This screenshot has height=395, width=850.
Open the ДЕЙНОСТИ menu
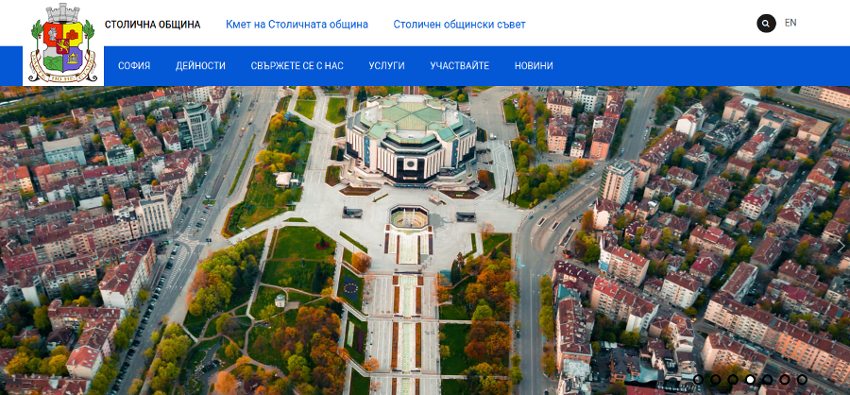(x=201, y=66)
